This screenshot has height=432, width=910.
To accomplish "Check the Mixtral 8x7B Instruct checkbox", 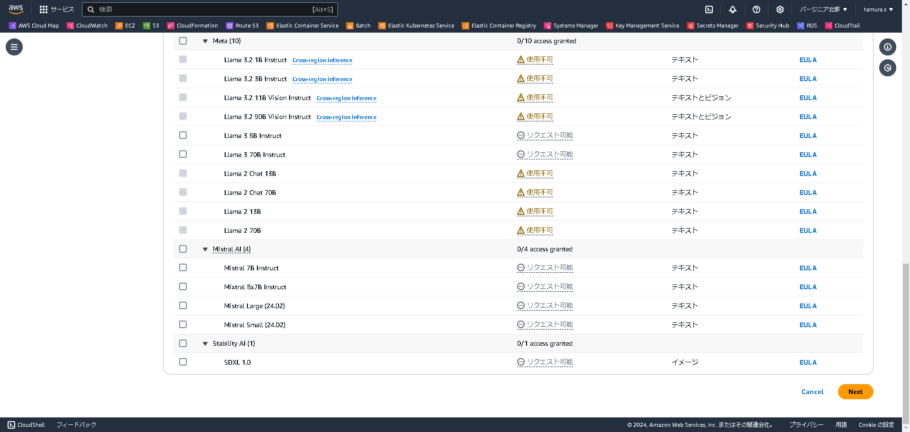I will coord(183,286).
